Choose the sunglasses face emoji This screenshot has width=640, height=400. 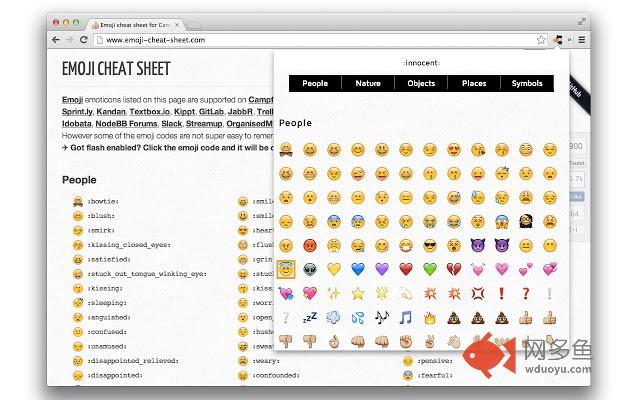430,246
